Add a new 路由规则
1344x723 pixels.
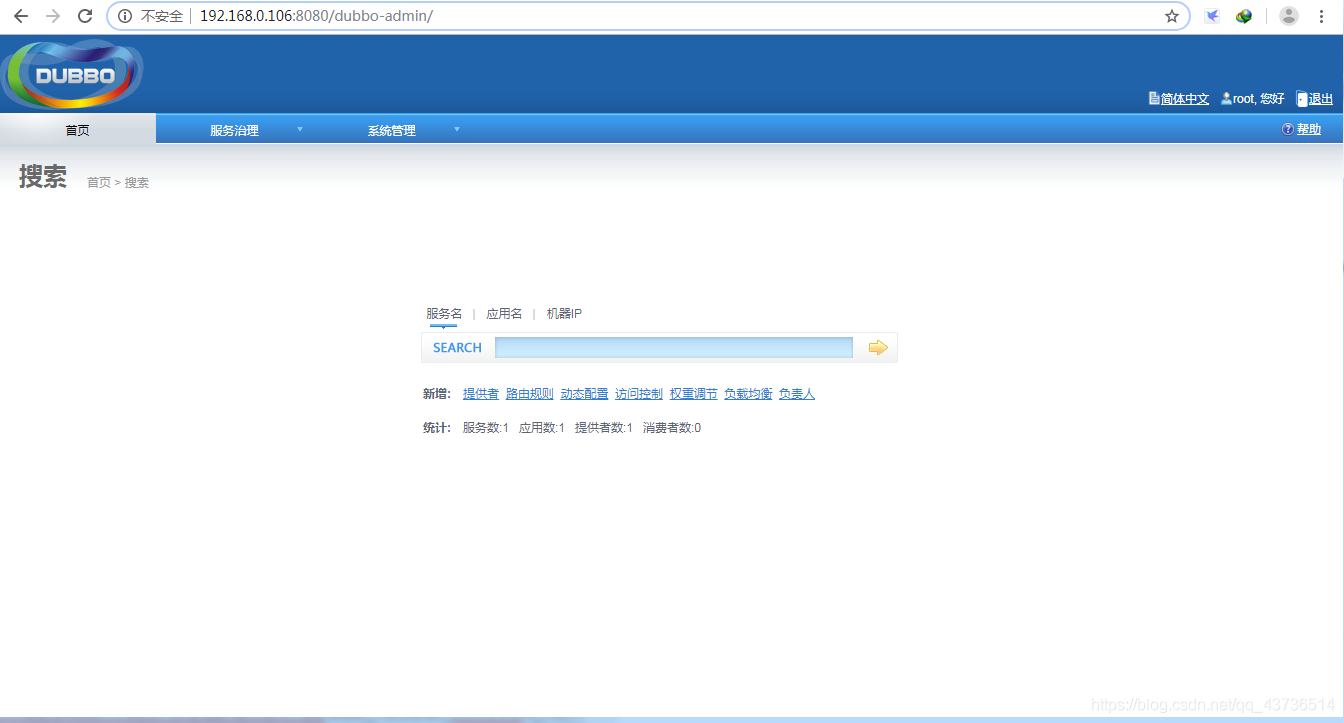[x=530, y=394]
